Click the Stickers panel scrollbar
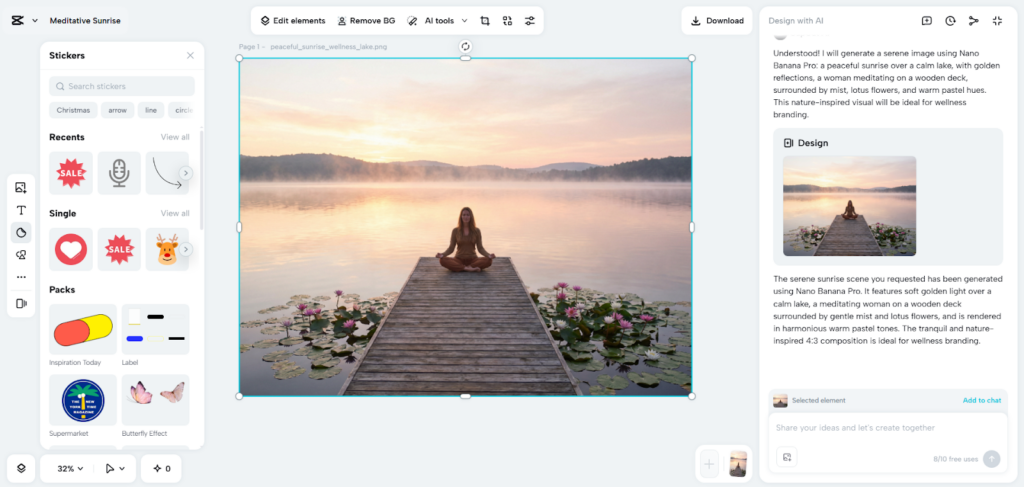Screen dimensions: 1024x487 pos(201,180)
